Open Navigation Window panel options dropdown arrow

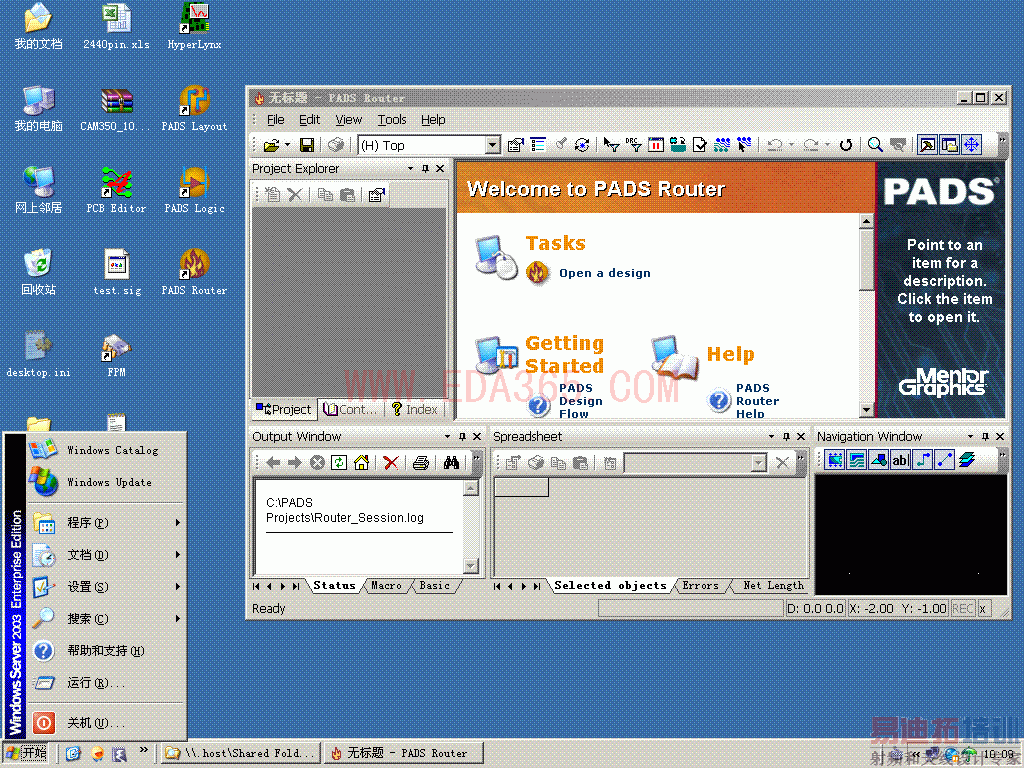[x=970, y=436]
